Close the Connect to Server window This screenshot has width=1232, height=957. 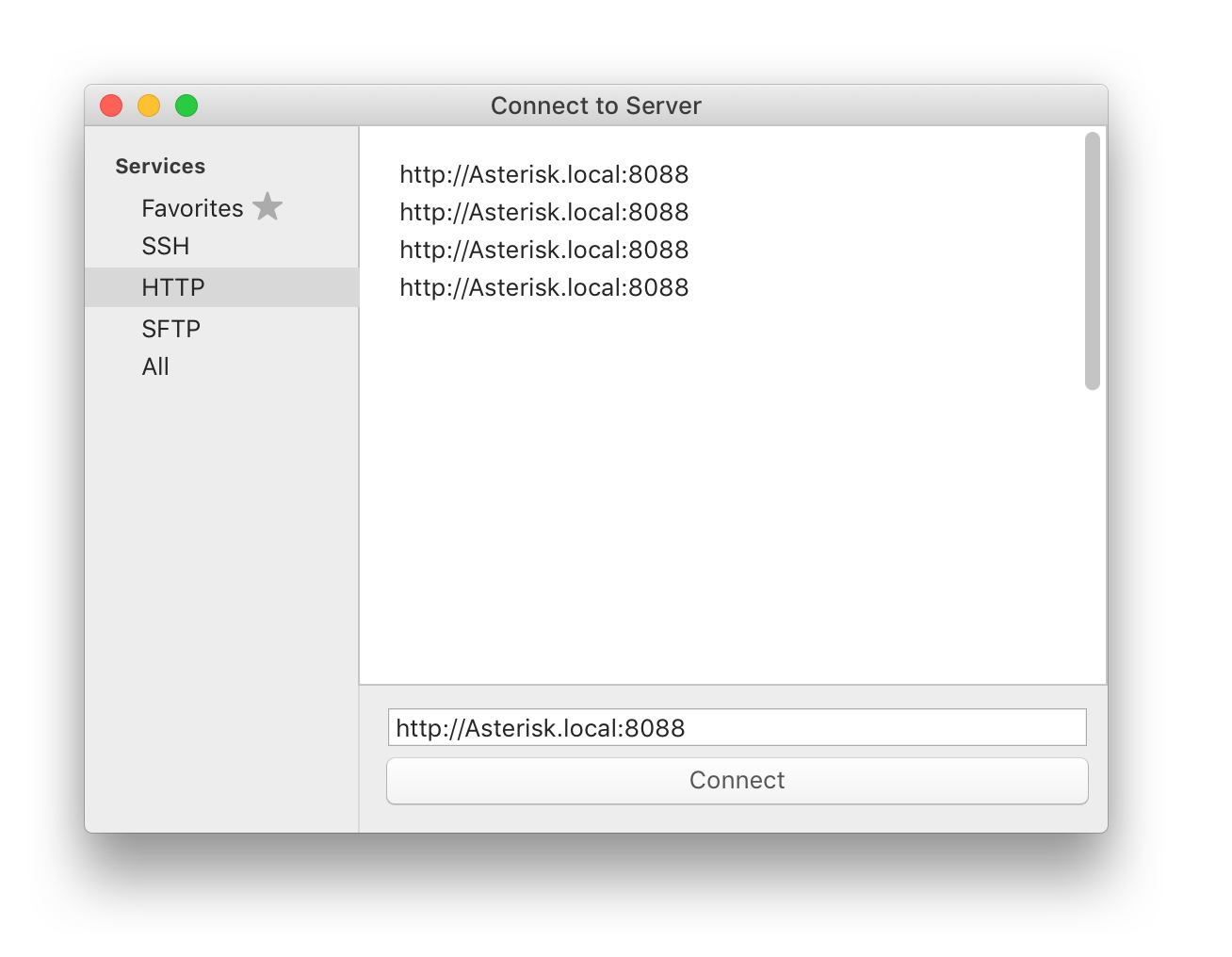(x=110, y=105)
